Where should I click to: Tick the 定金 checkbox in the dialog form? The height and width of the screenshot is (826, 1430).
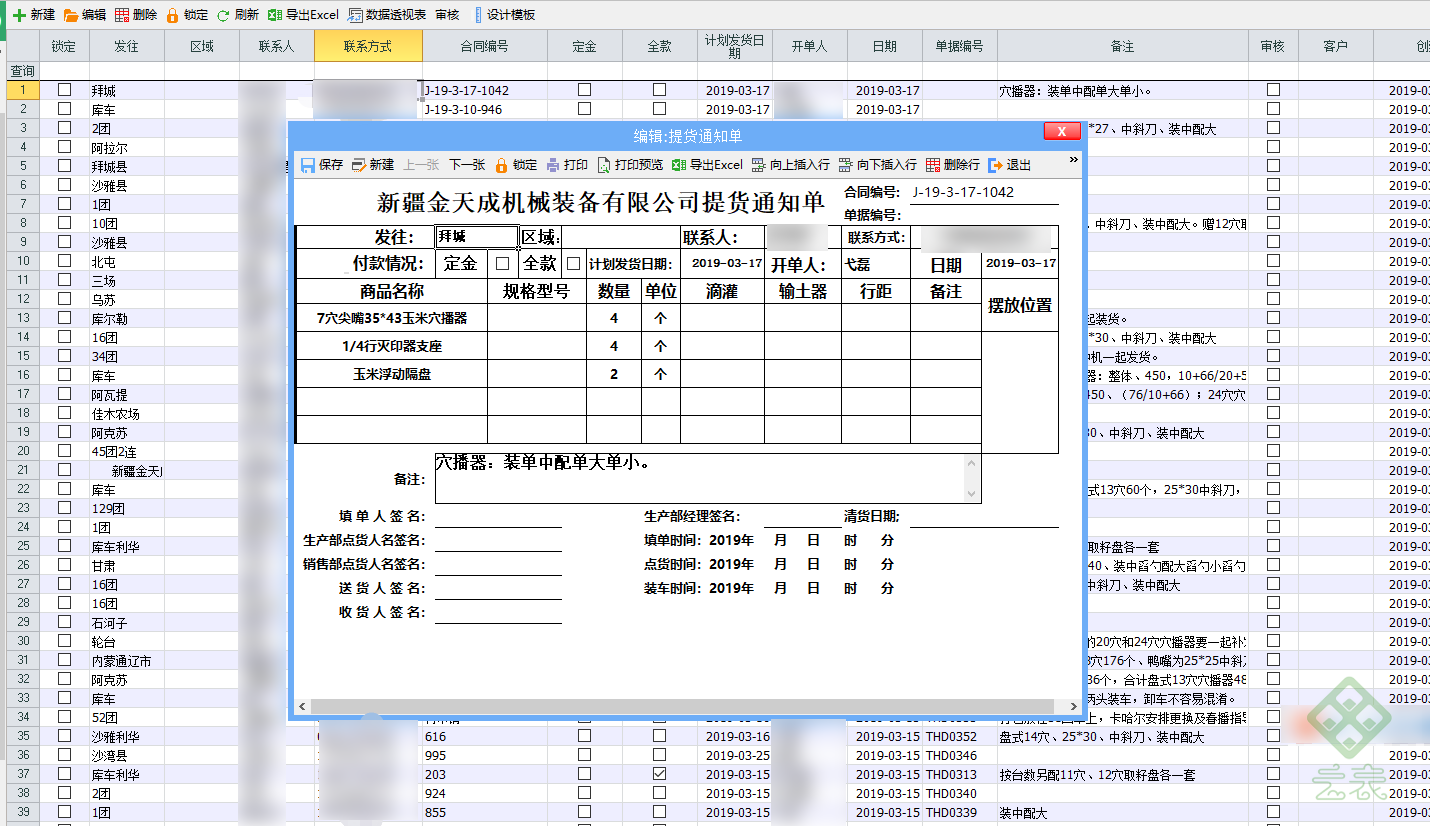click(x=502, y=264)
